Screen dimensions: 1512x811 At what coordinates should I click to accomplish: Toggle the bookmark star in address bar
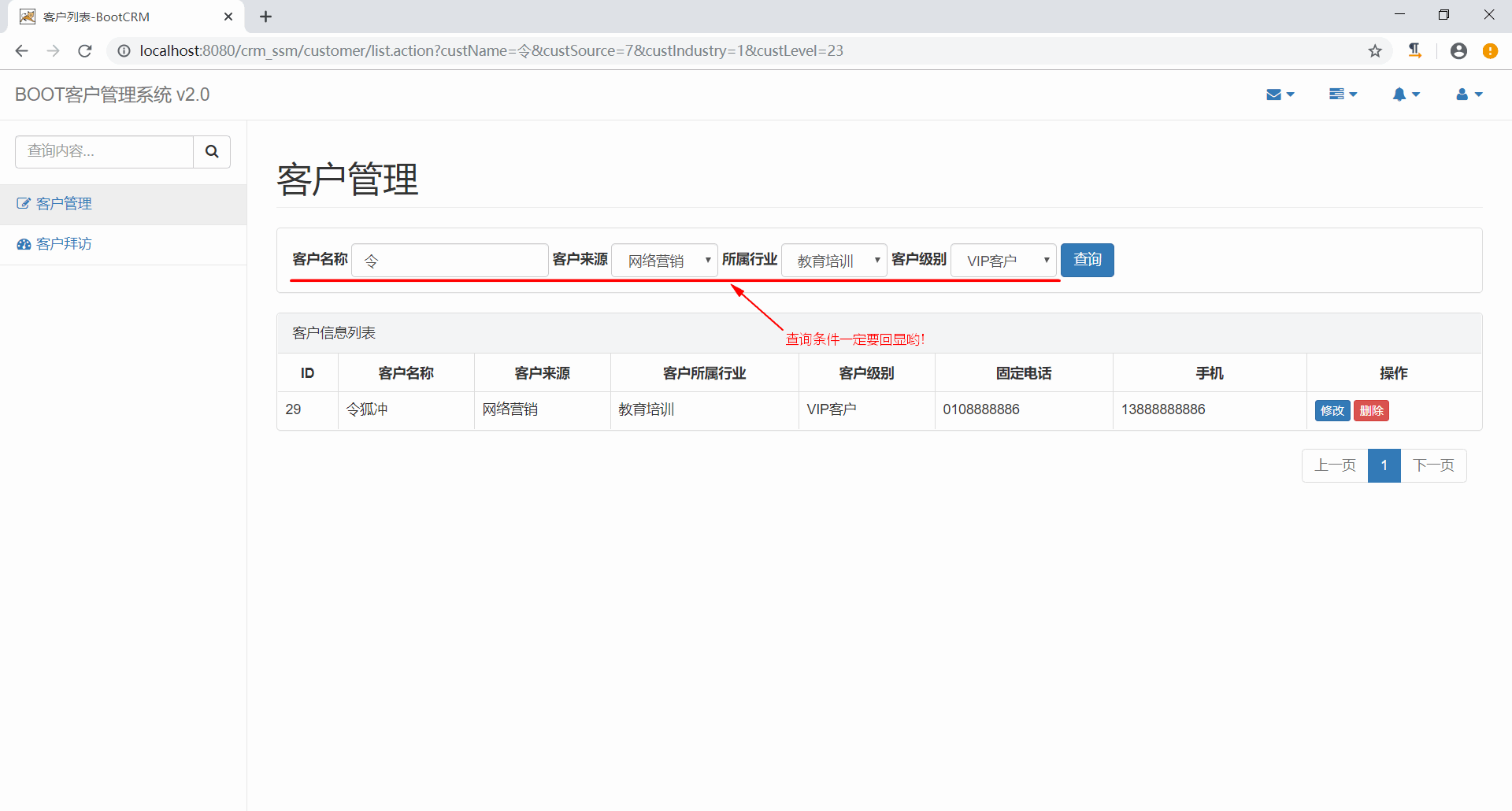(x=1375, y=50)
